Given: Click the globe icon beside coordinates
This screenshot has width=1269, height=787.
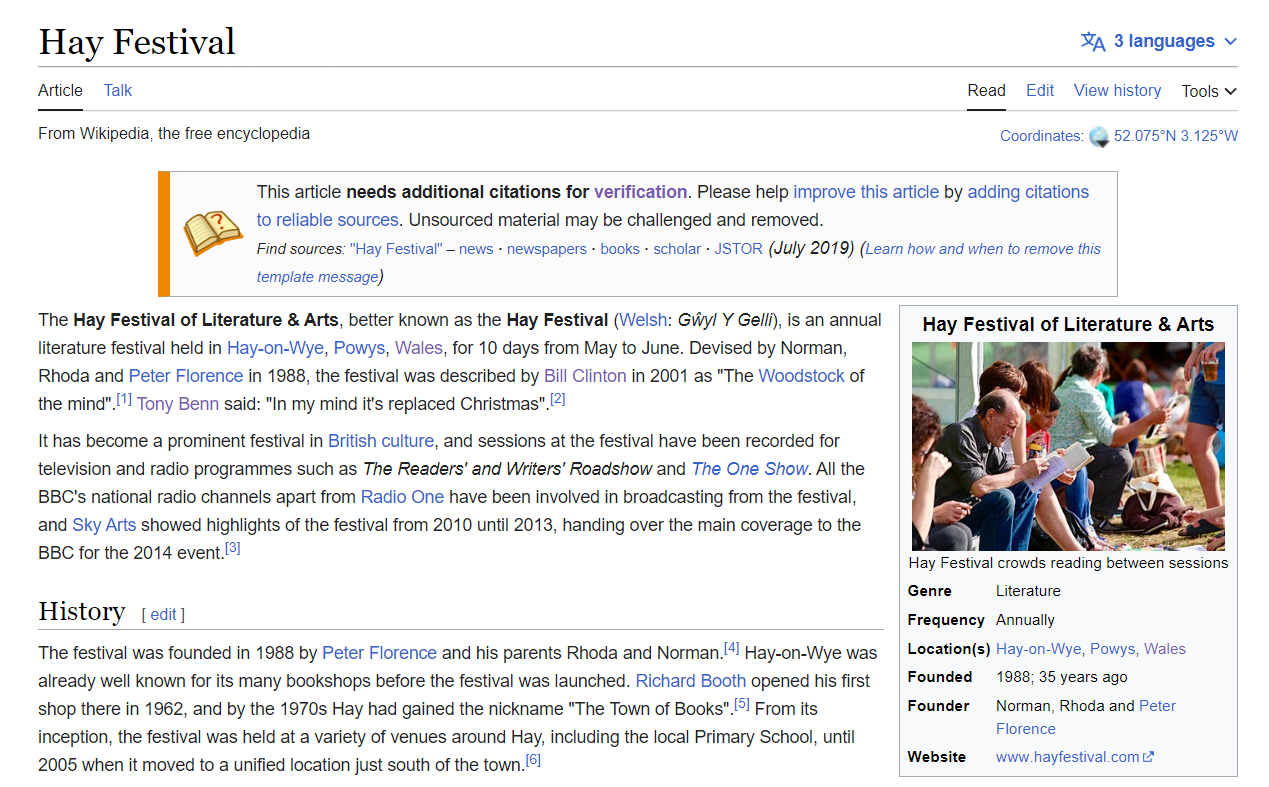Looking at the screenshot, I should [x=1099, y=137].
